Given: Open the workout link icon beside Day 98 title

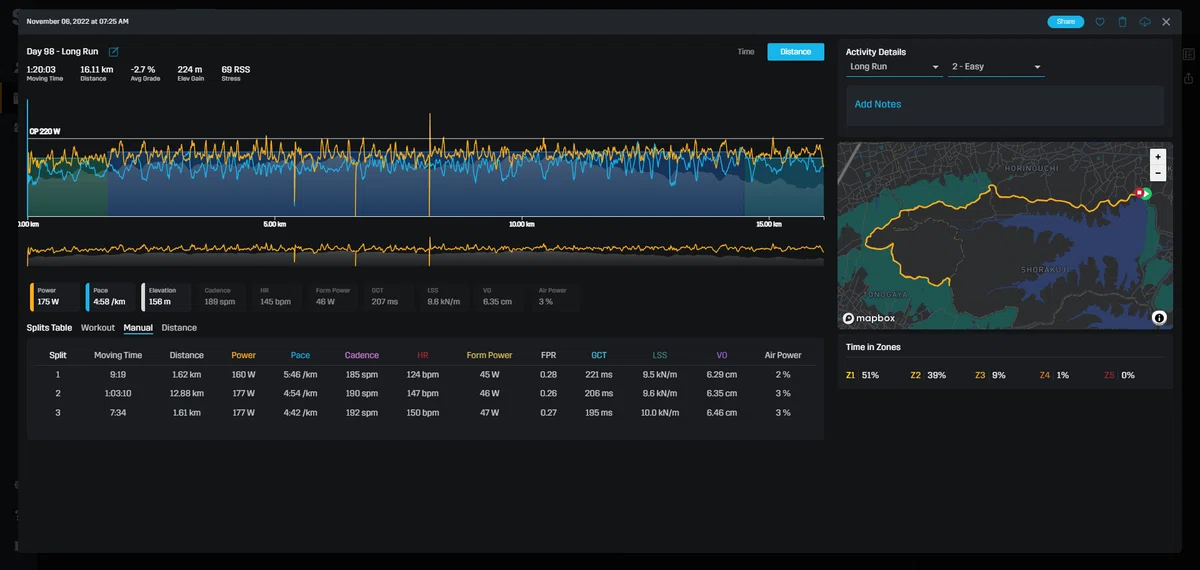Looking at the screenshot, I should click(x=113, y=52).
